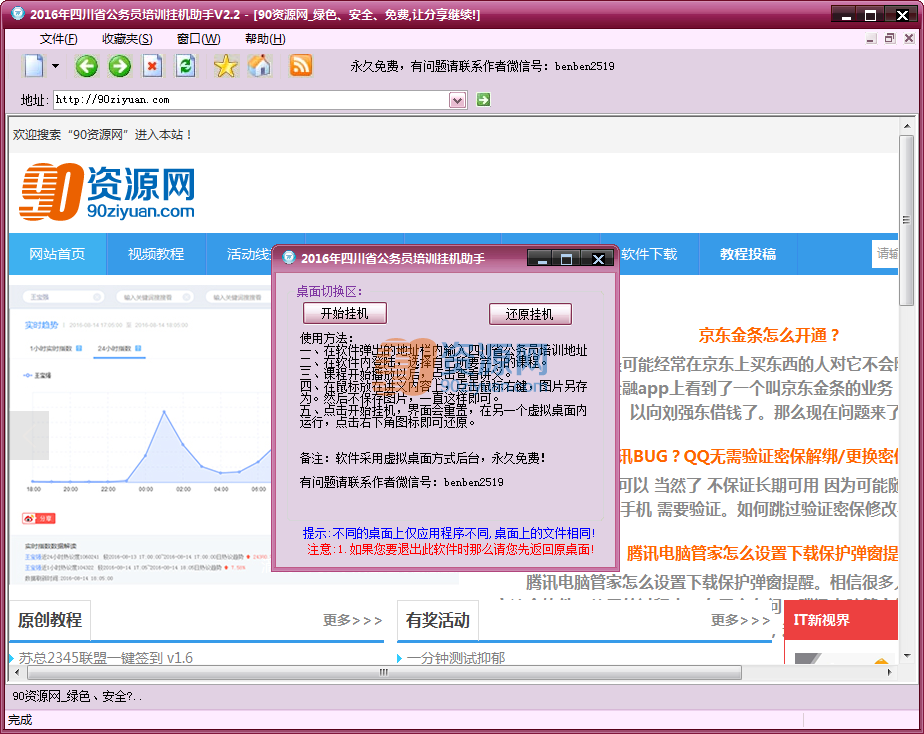Click the new page toolbar icon
Image resolution: width=924 pixels, height=734 pixels.
[34, 66]
